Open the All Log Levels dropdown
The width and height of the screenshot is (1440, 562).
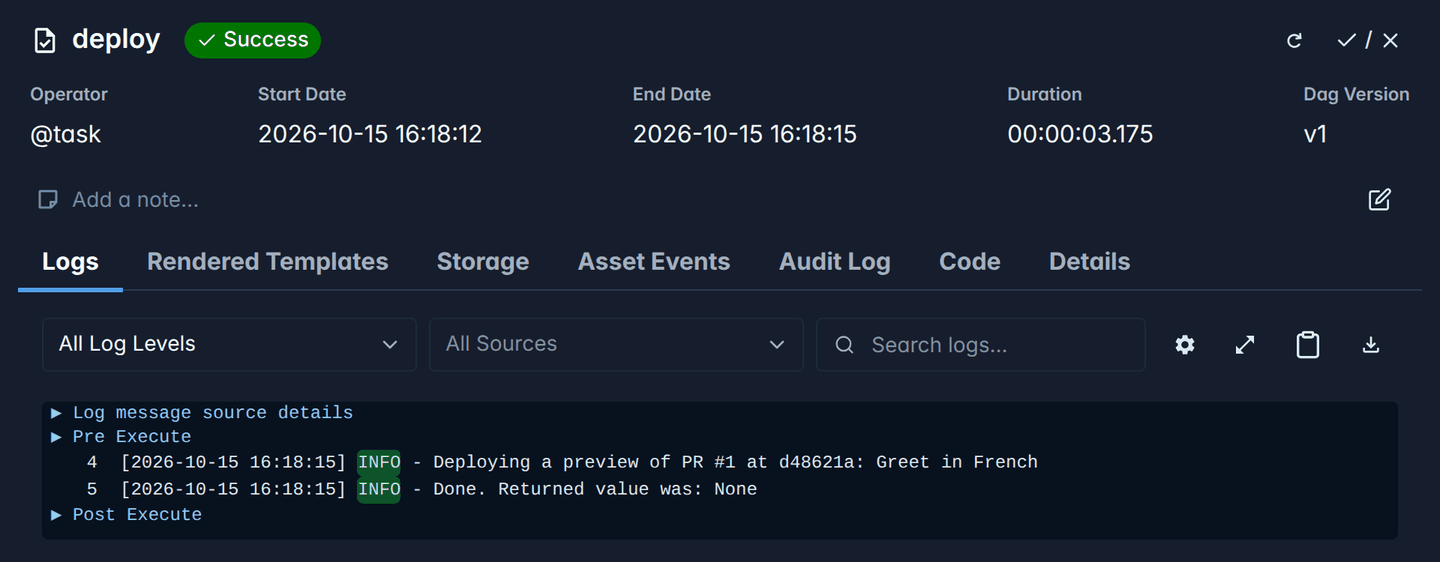tap(229, 344)
